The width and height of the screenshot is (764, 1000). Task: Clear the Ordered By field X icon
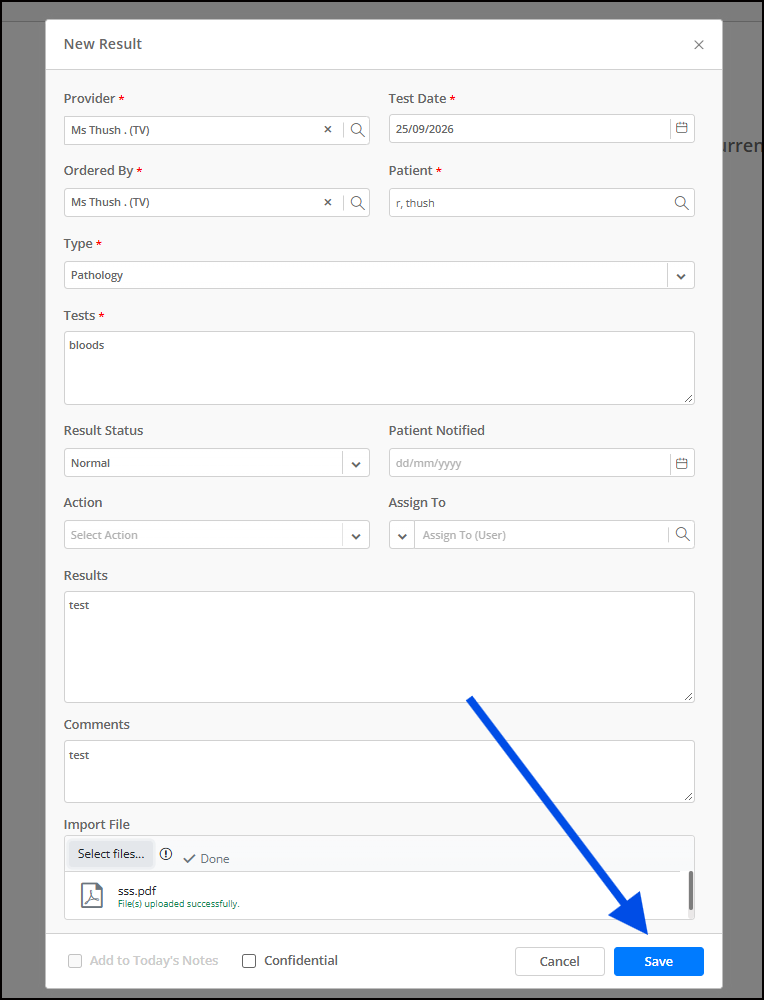coord(328,202)
